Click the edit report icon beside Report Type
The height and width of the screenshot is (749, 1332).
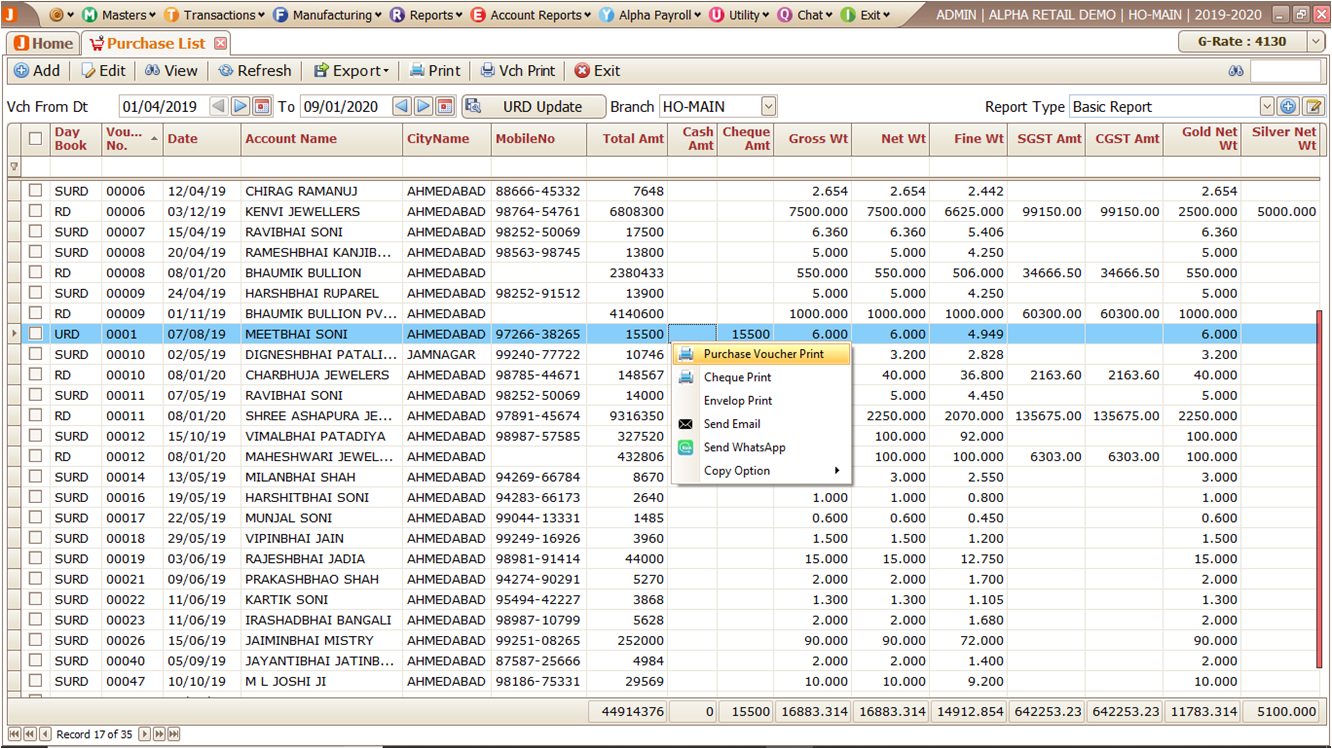point(1313,107)
